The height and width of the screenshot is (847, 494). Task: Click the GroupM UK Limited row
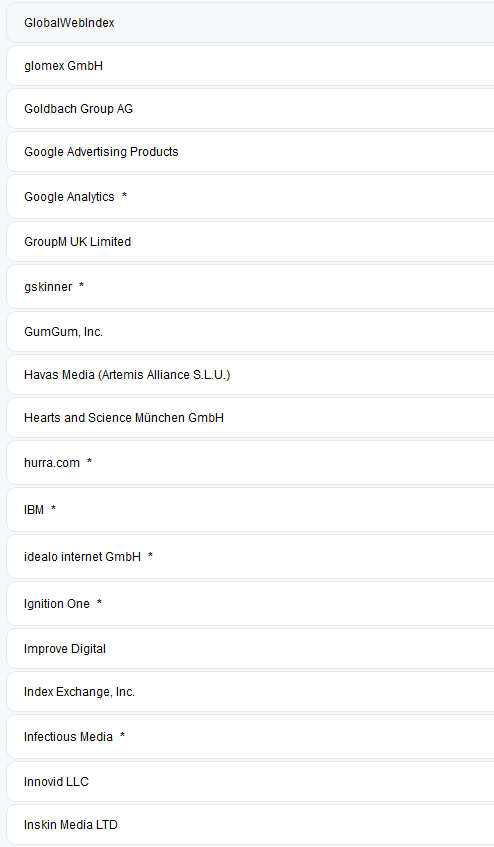click(250, 241)
